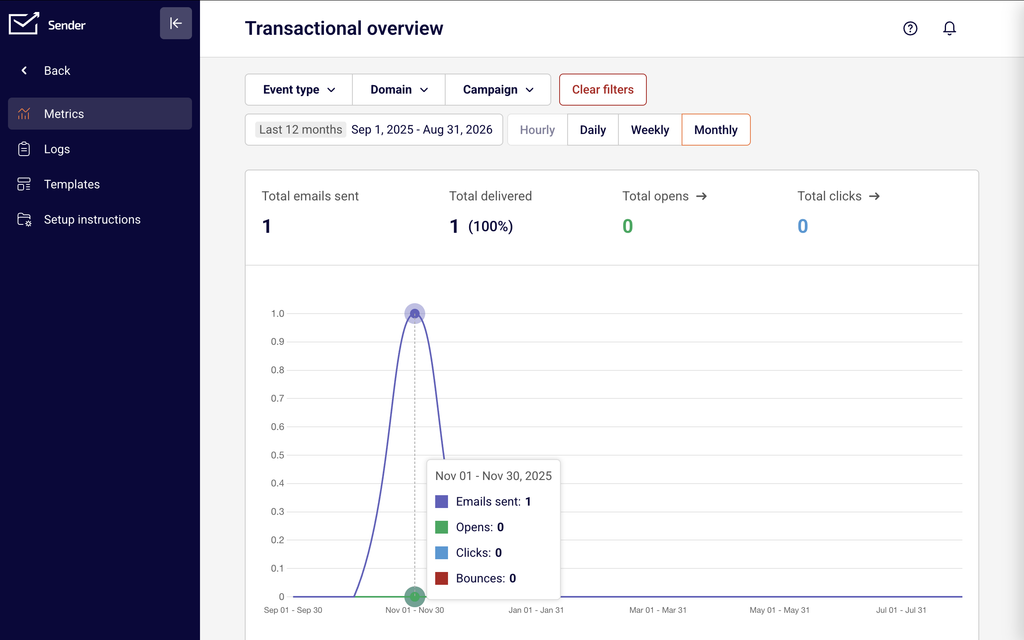This screenshot has height=640, width=1024.
Task: Click the Sender envelope logo
Action: click(24, 24)
